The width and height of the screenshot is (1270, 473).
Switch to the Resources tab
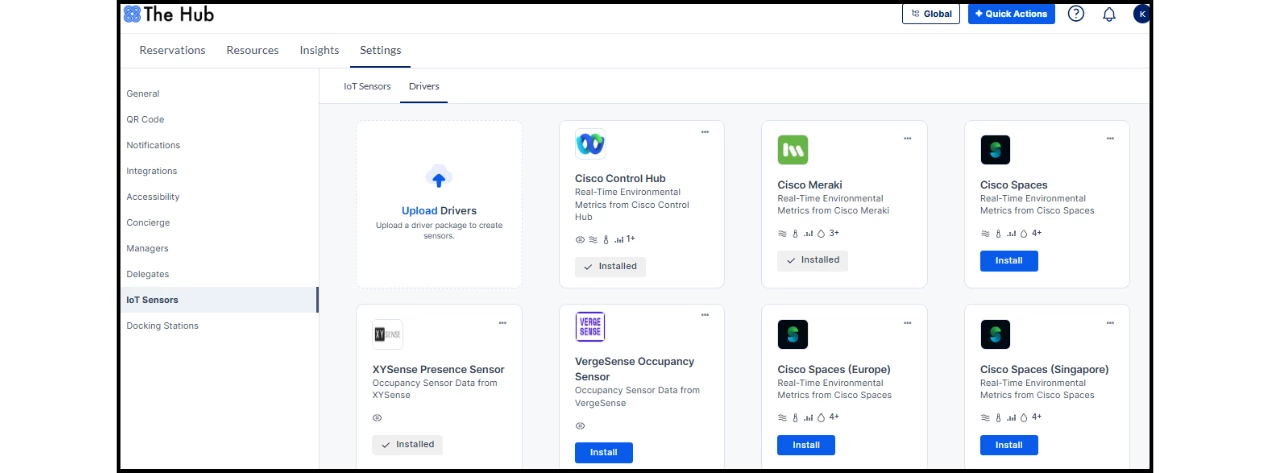[x=252, y=50]
